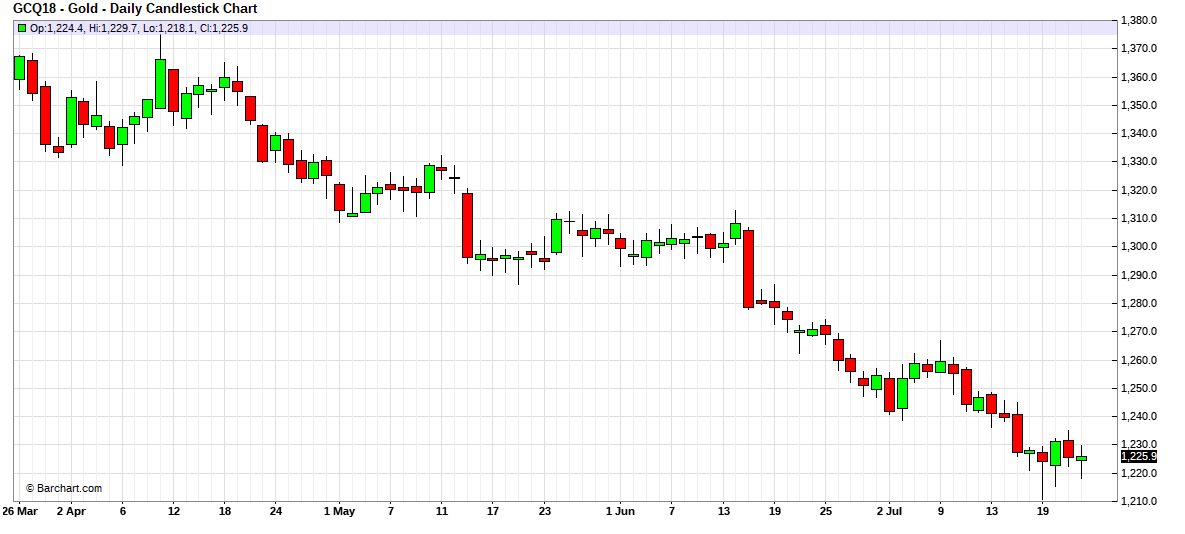The image size is (1185, 534).
Task: Click the 1,350.0 price axis label
Action: click(x=1140, y=105)
